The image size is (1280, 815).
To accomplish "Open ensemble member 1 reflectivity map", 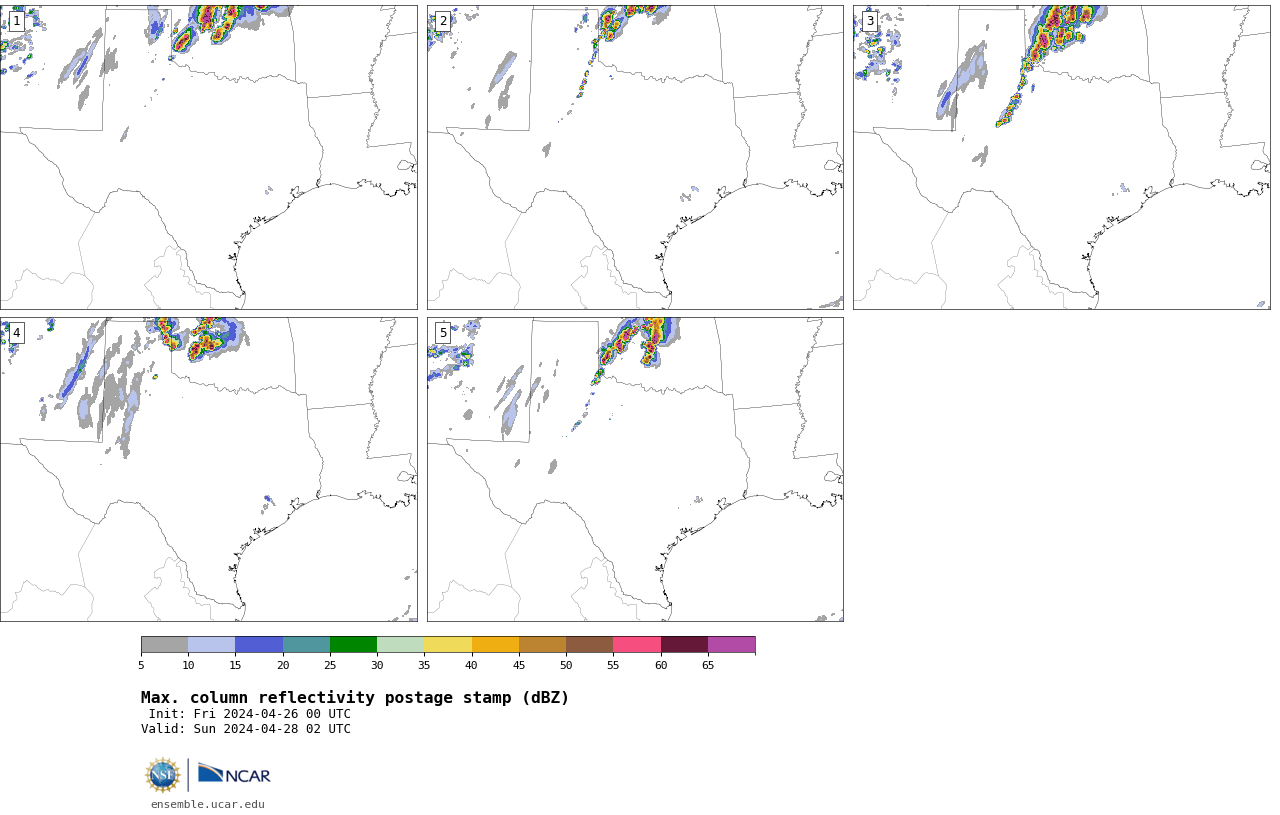I will pyautogui.click(x=208, y=157).
